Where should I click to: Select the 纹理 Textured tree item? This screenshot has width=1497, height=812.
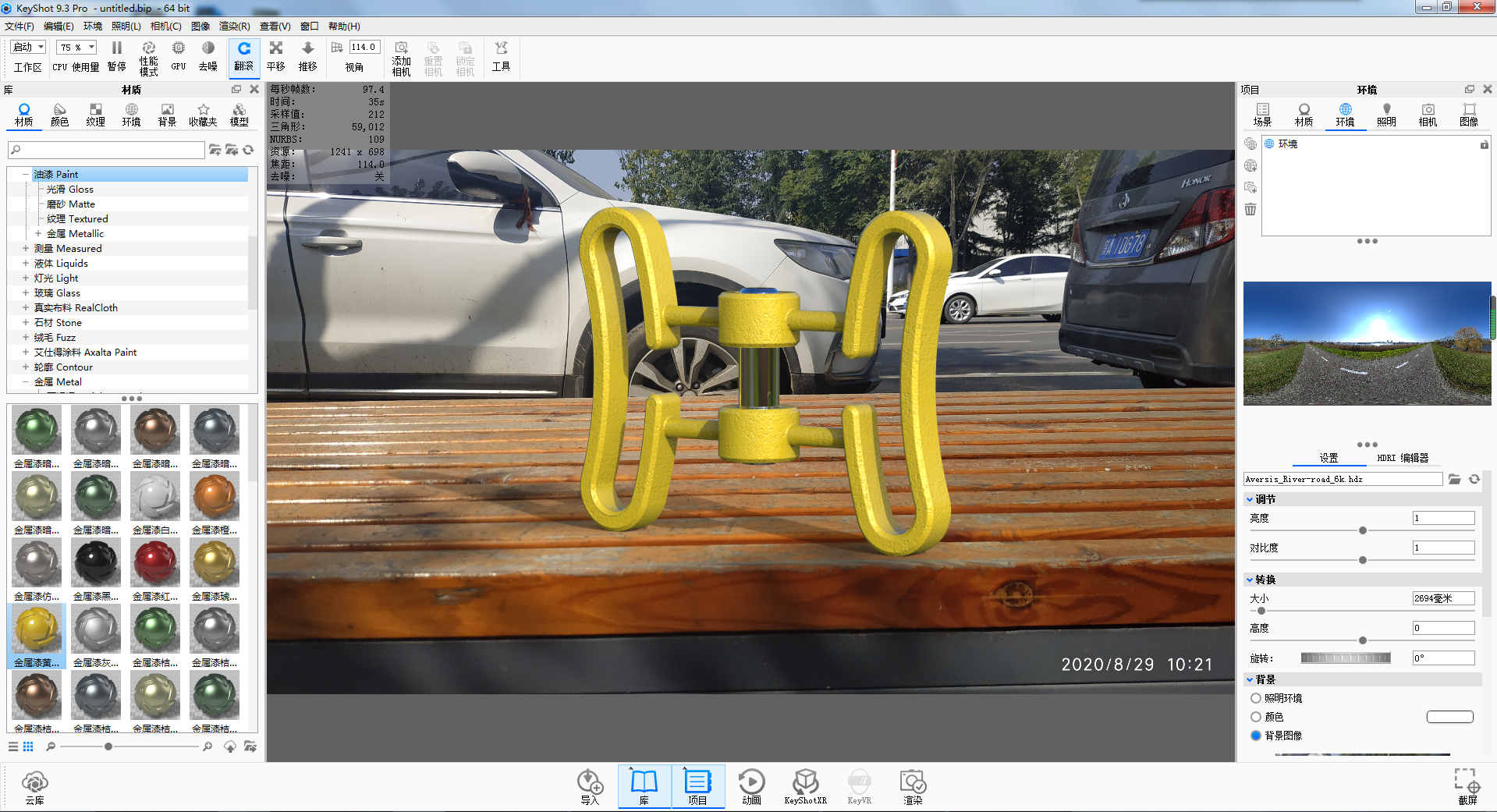click(77, 218)
